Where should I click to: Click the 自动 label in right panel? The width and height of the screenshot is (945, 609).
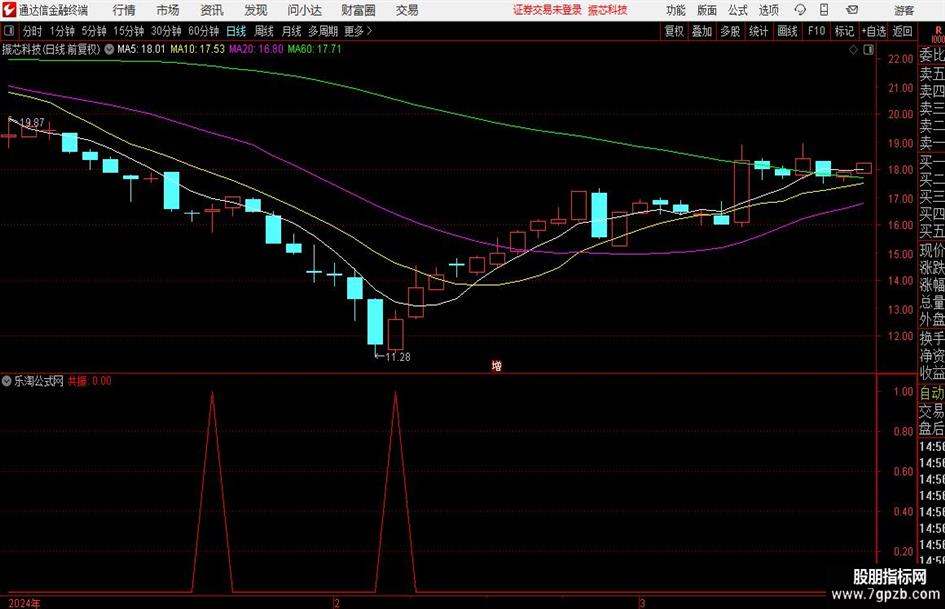(x=932, y=393)
